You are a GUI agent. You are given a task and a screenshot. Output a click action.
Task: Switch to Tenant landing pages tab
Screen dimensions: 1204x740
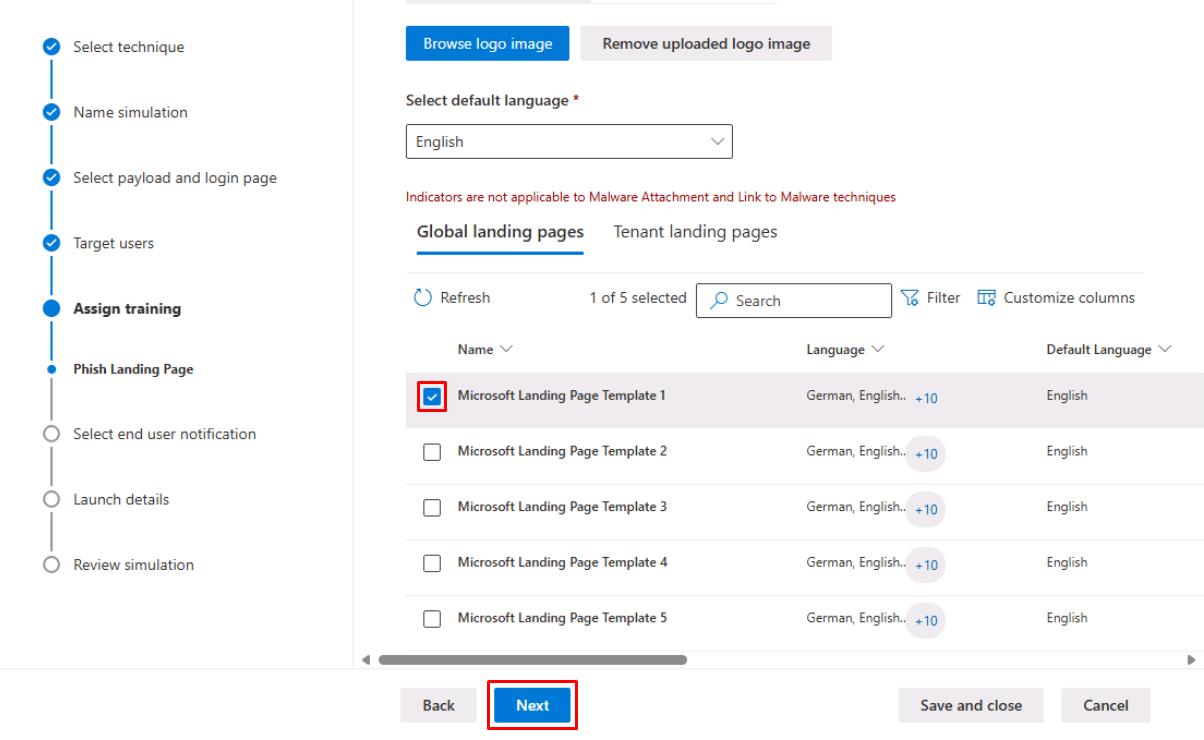point(695,232)
